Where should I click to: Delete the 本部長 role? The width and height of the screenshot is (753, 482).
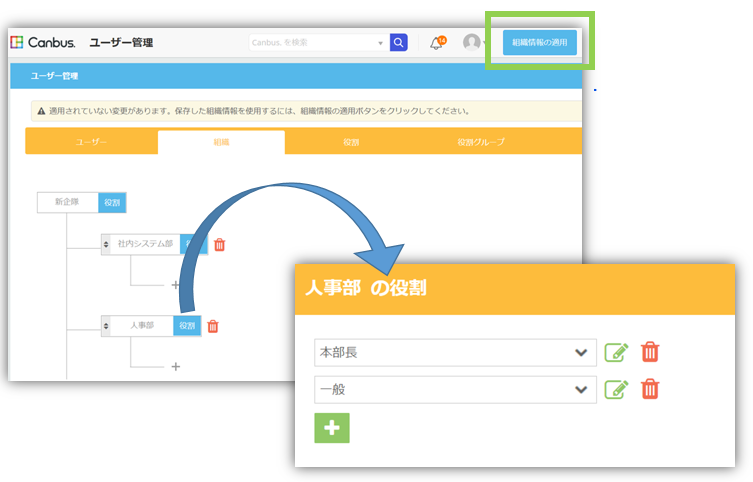click(x=650, y=352)
